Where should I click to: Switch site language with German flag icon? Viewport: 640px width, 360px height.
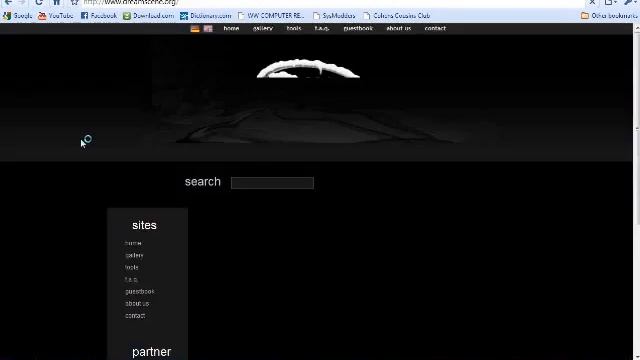[x=195, y=29]
